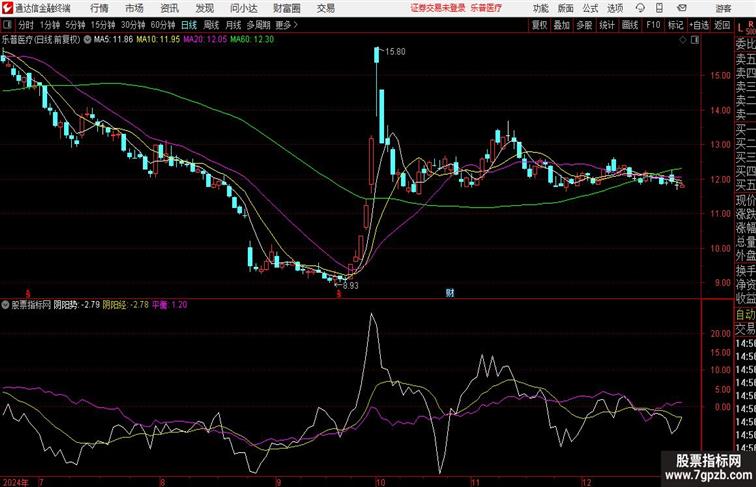The width and height of the screenshot is (756, 487).
Task: Click the 多股 multi-stock button
Action: [x=584, y=25]
